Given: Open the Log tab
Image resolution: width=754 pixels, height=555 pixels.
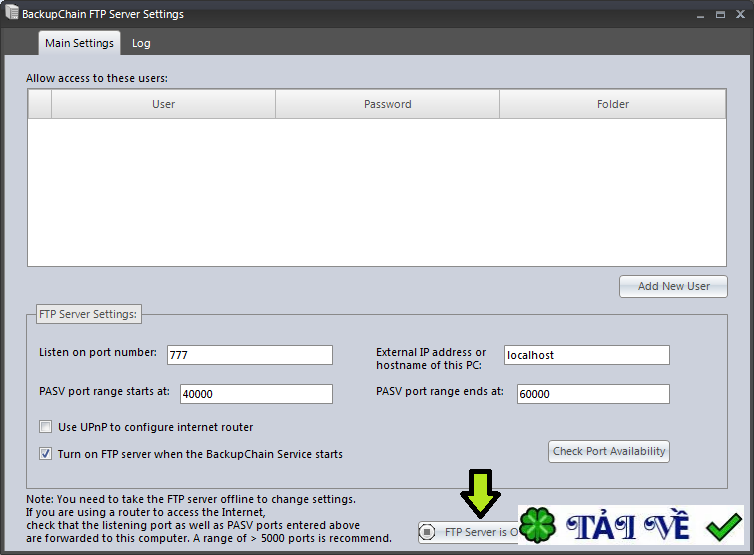Looking at the screenshot, I should click(141, 43).
